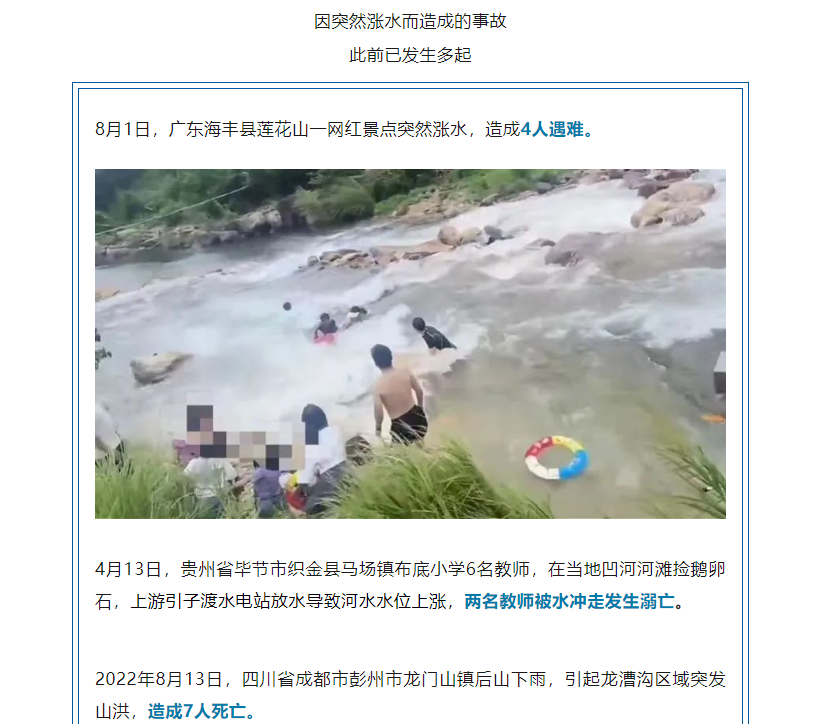Image resolution: width=821 pixels, height=724 pixels.
Task: Click the subheading 此前已发生多起
Action: (410, 55)
